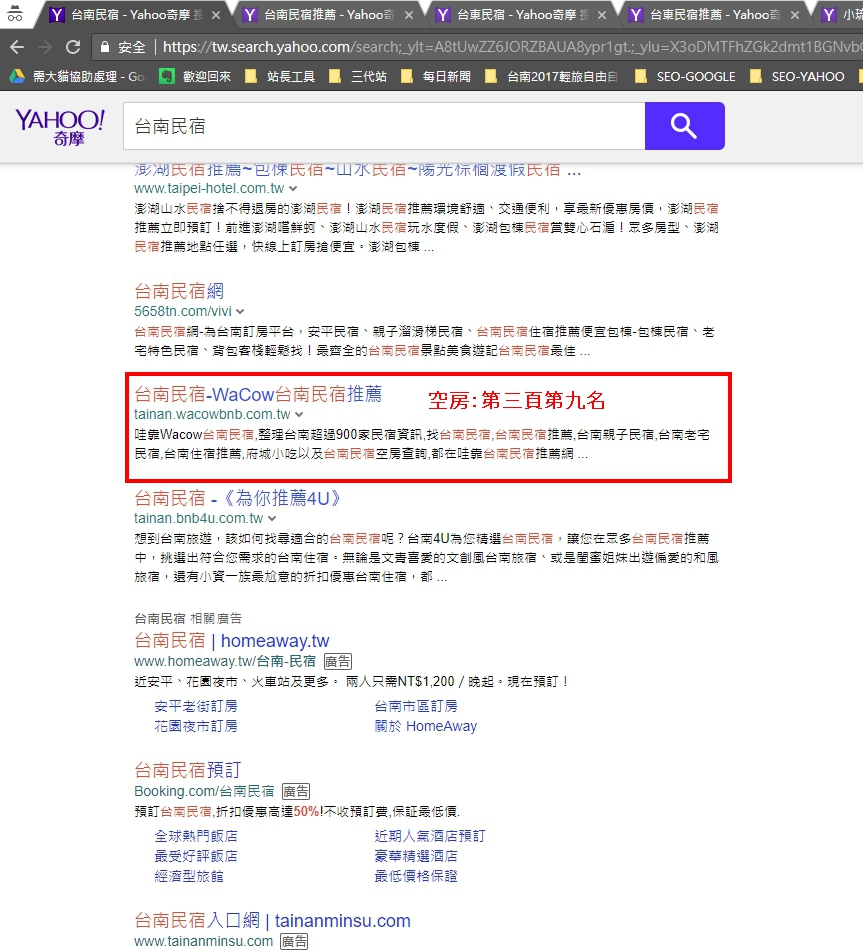Click the tainan.bnb4u.com.tw URL text

pyautogui.click(x=198, y=519)
